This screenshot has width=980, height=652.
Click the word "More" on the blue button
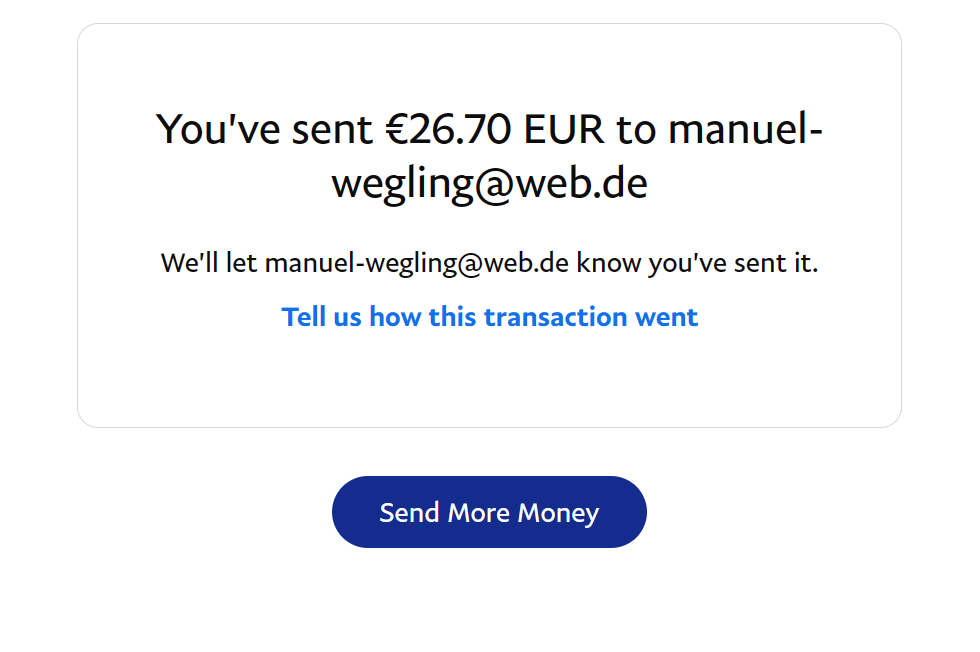(x=479, y=513)
